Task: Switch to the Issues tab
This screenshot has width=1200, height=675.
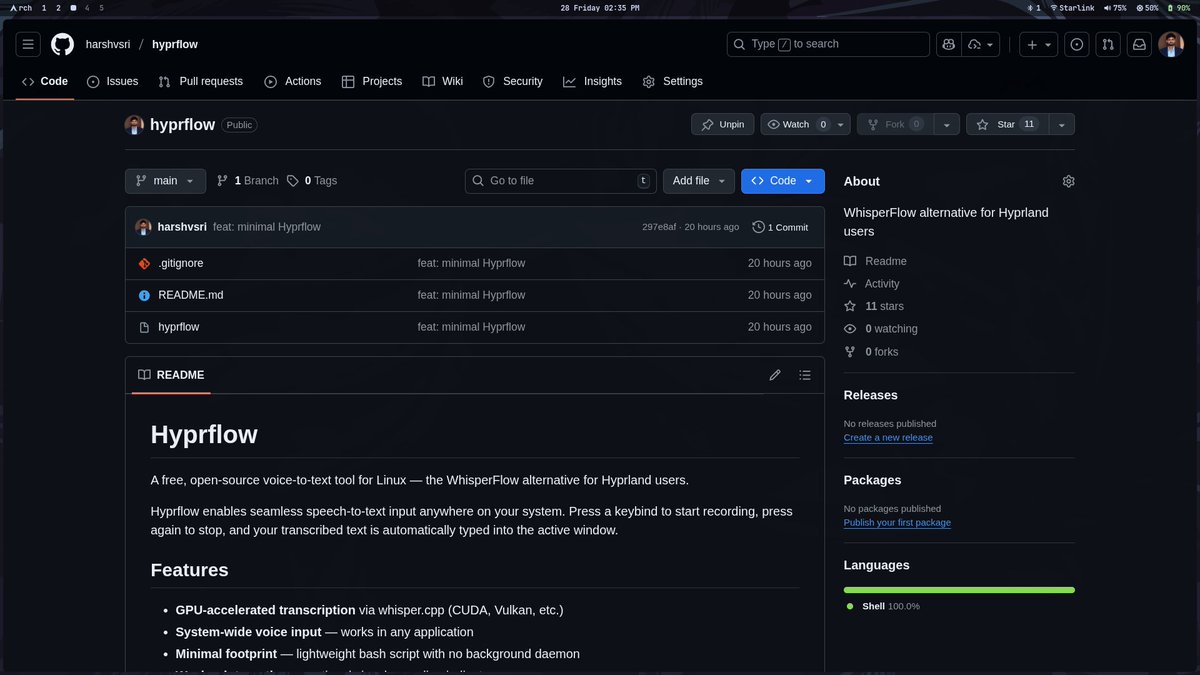Action: [x=112, y=81]
